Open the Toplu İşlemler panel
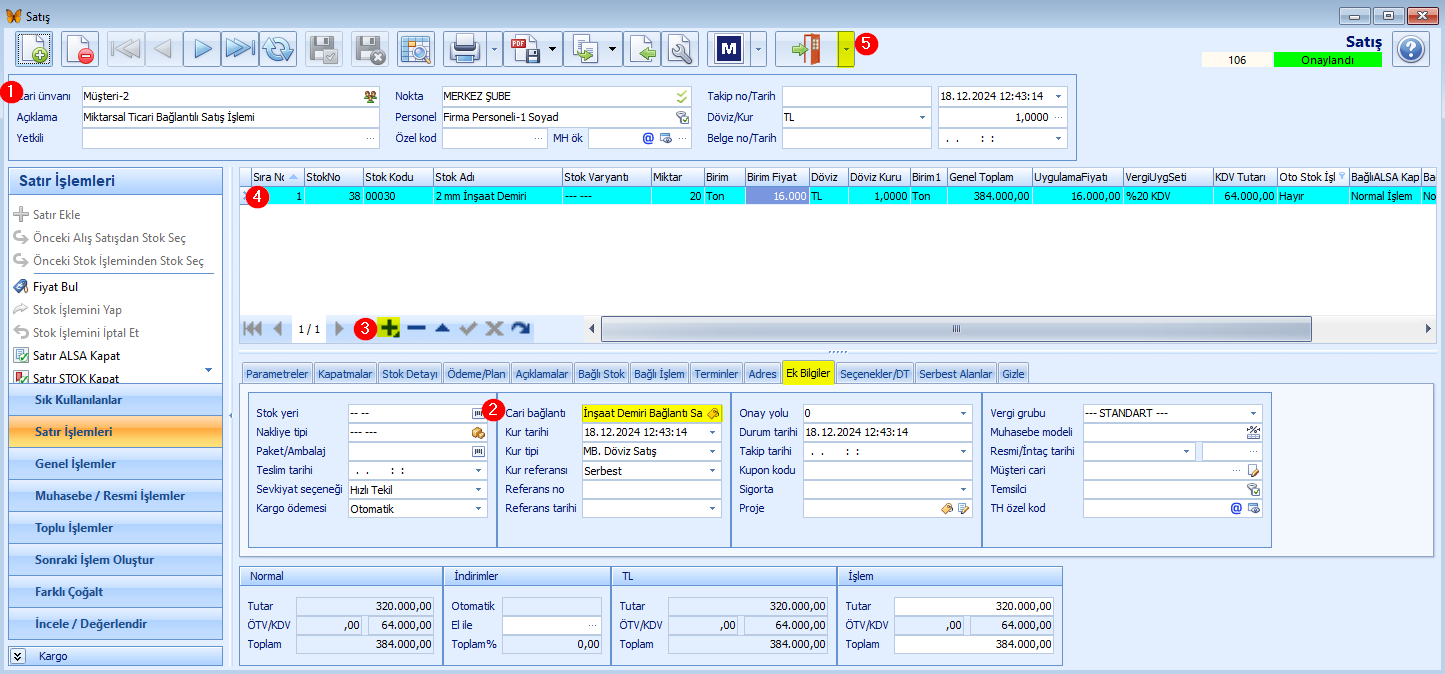Image resolution: width=1445 pixels, height=674 pixels. [115, 528]
